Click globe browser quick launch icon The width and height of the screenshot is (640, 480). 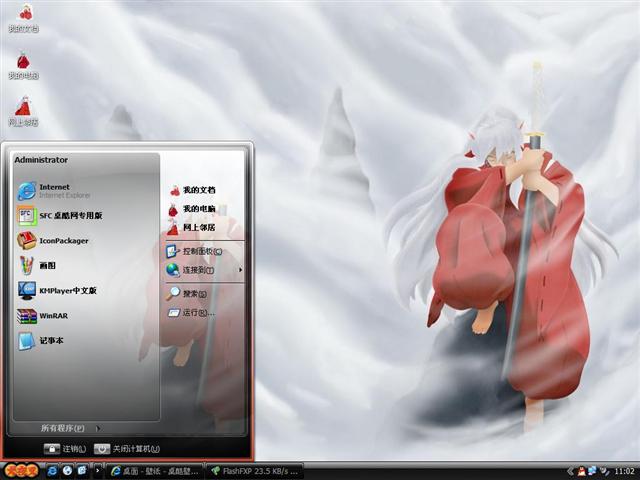[x=67, y=471]
